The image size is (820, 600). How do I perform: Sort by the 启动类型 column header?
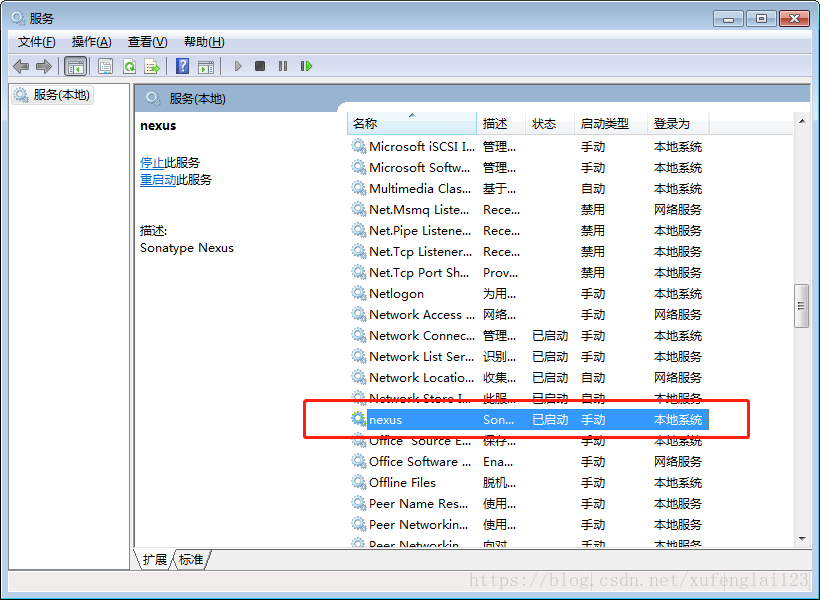coord(611,123)
